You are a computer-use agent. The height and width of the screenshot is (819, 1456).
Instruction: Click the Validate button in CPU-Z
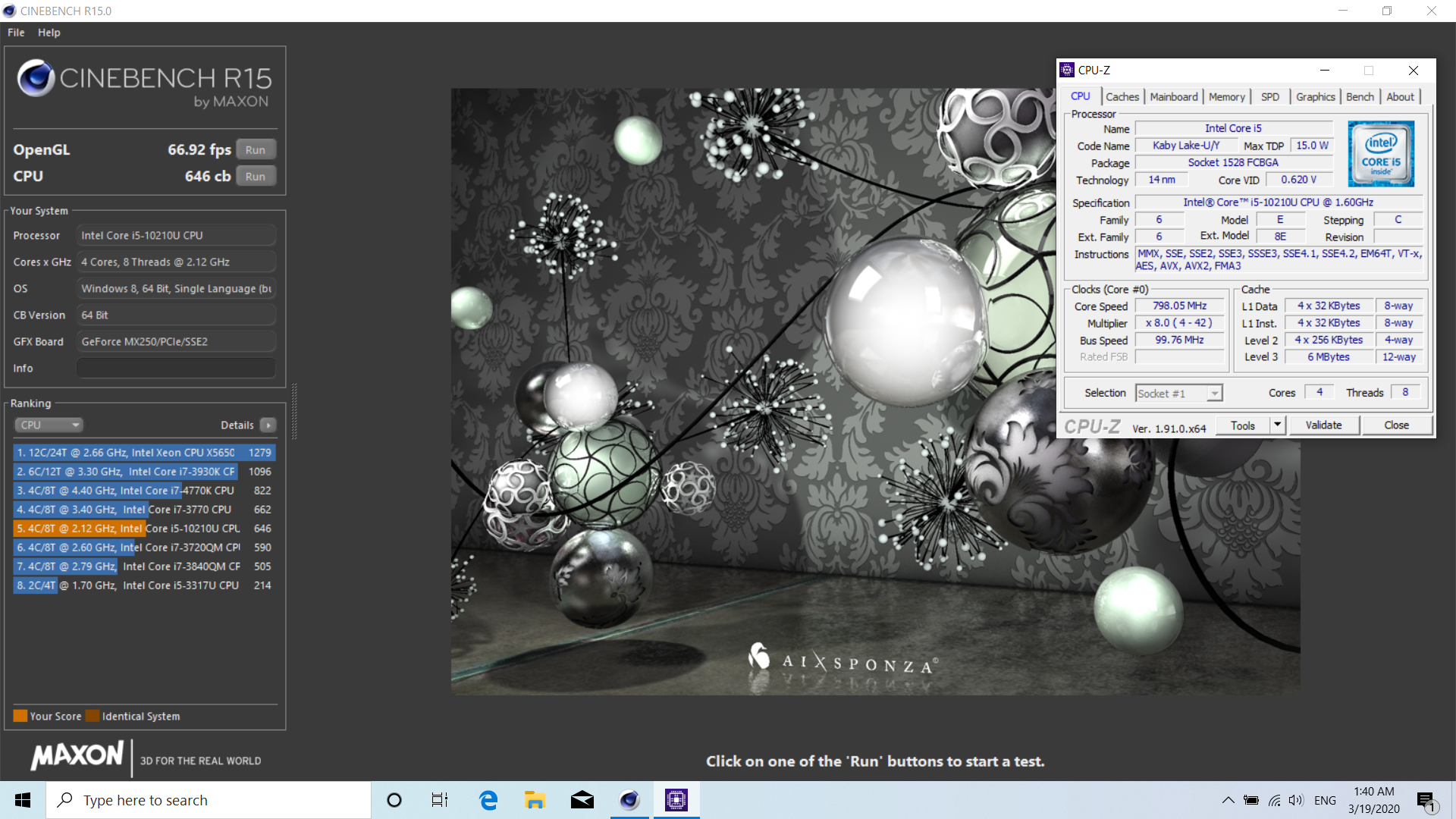(x=1323, y=425)
